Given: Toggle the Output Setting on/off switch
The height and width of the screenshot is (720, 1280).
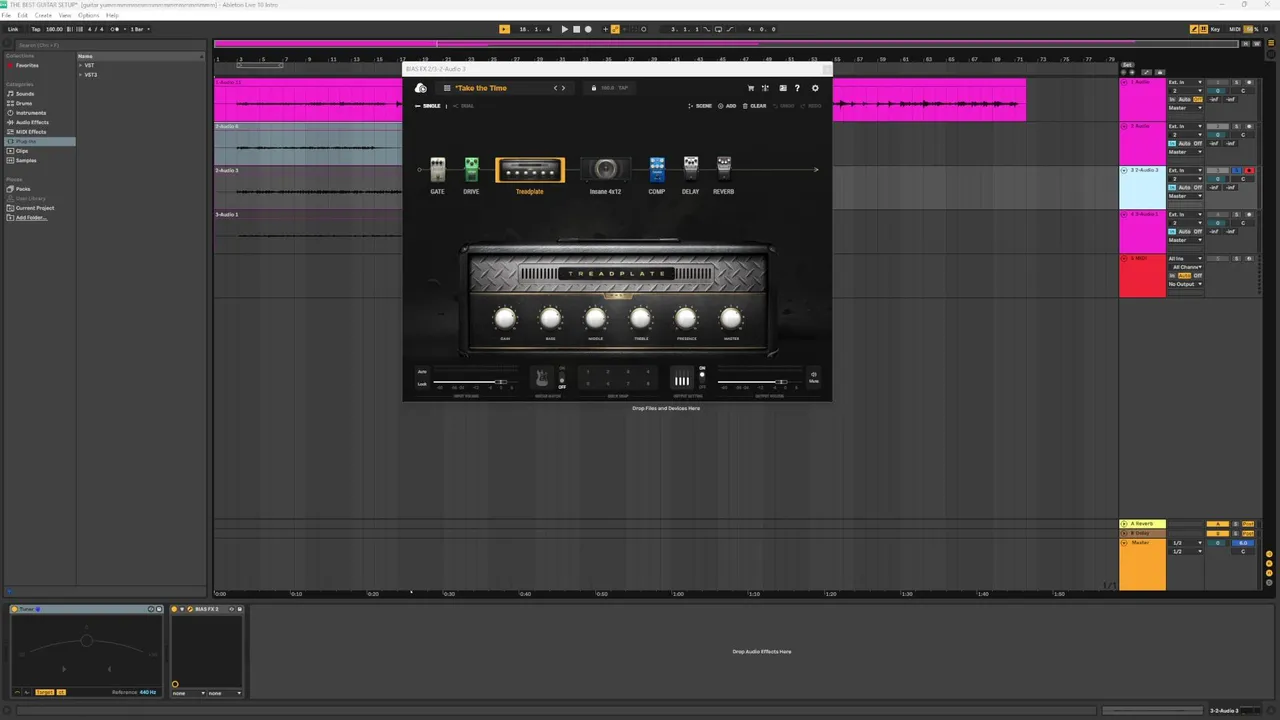Looking at the screenshot, I should 702,377.
